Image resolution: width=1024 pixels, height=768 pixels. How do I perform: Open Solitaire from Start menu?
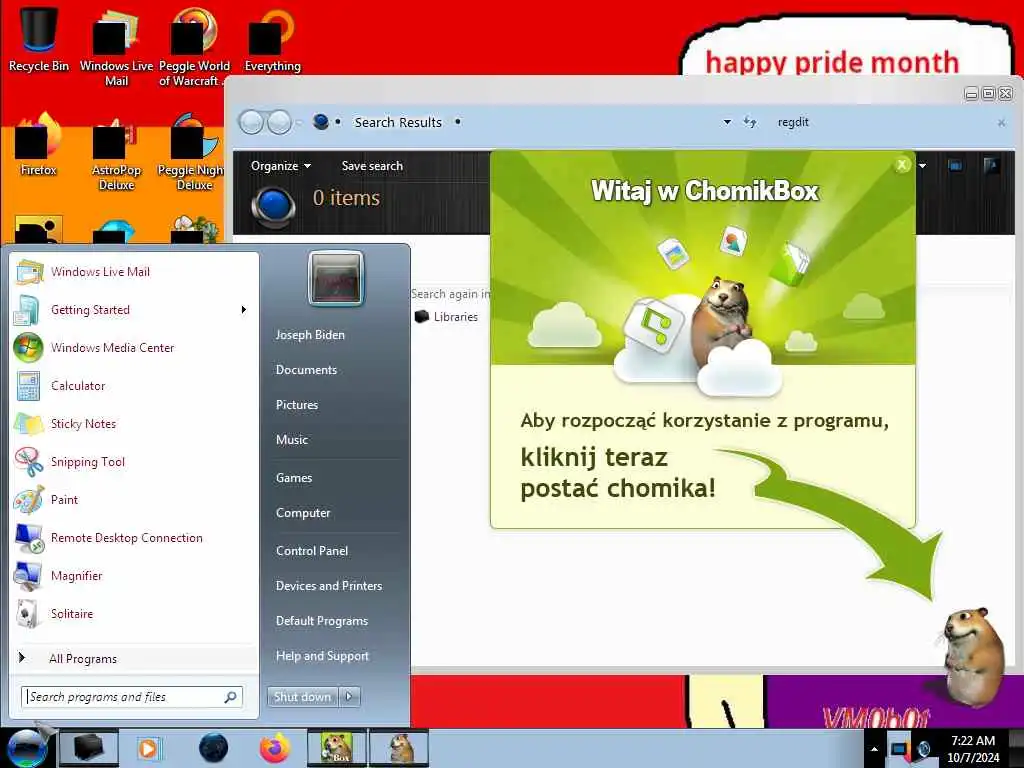click(x=134, y=613)
